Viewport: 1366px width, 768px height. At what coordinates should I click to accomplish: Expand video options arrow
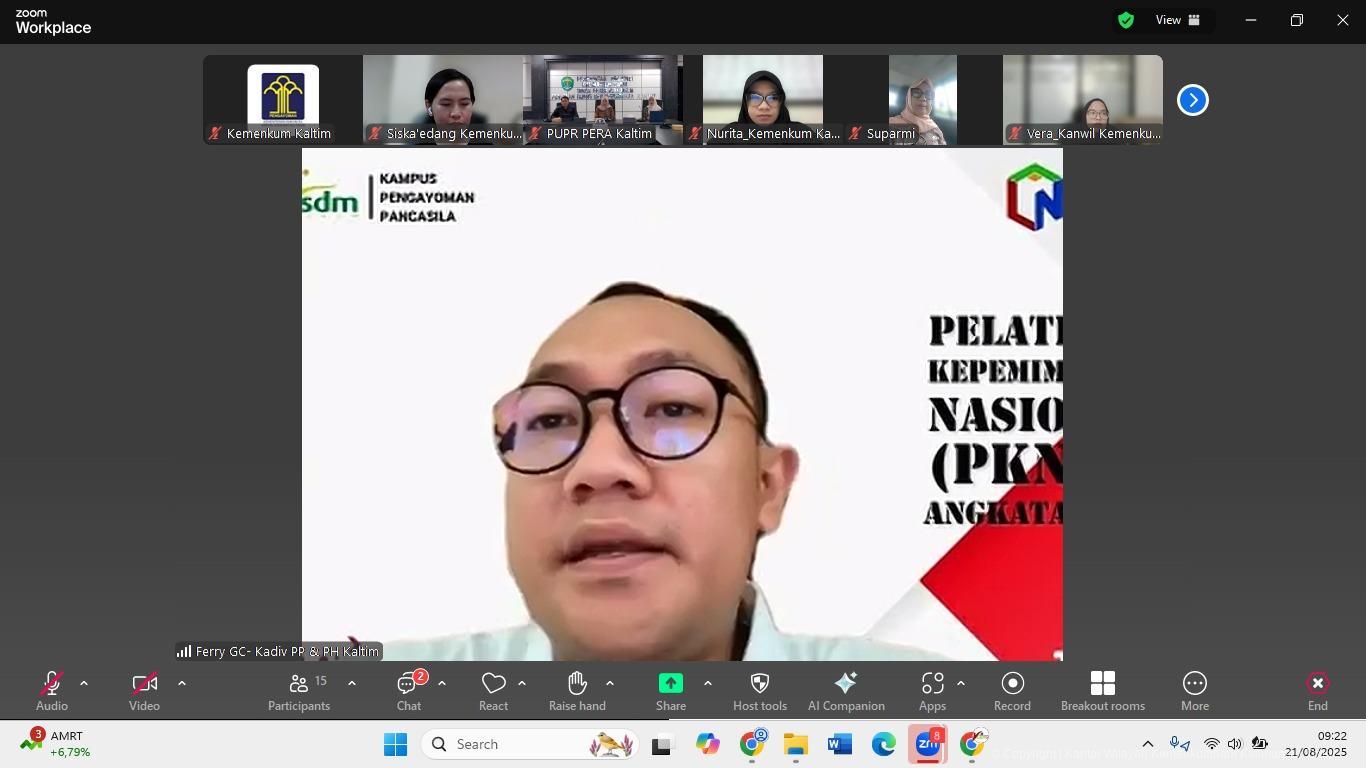click(x=182, y=683)
